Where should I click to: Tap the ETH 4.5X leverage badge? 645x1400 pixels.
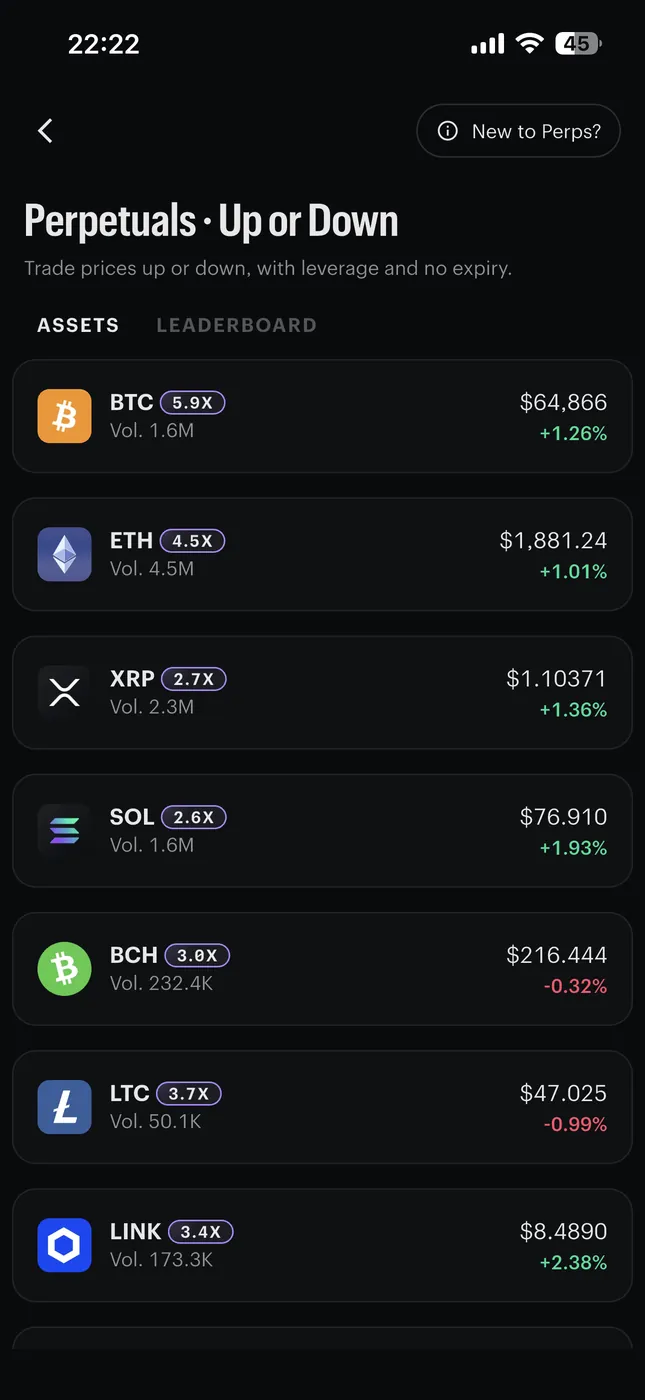point(193,540)
